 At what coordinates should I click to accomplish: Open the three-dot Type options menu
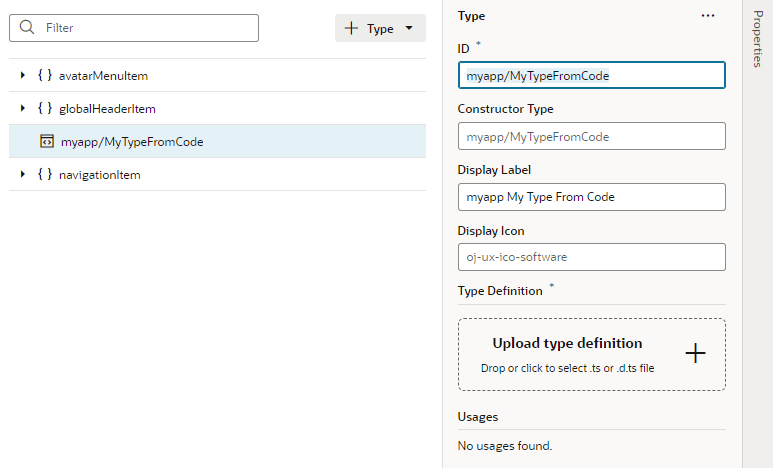coord(708,16)
